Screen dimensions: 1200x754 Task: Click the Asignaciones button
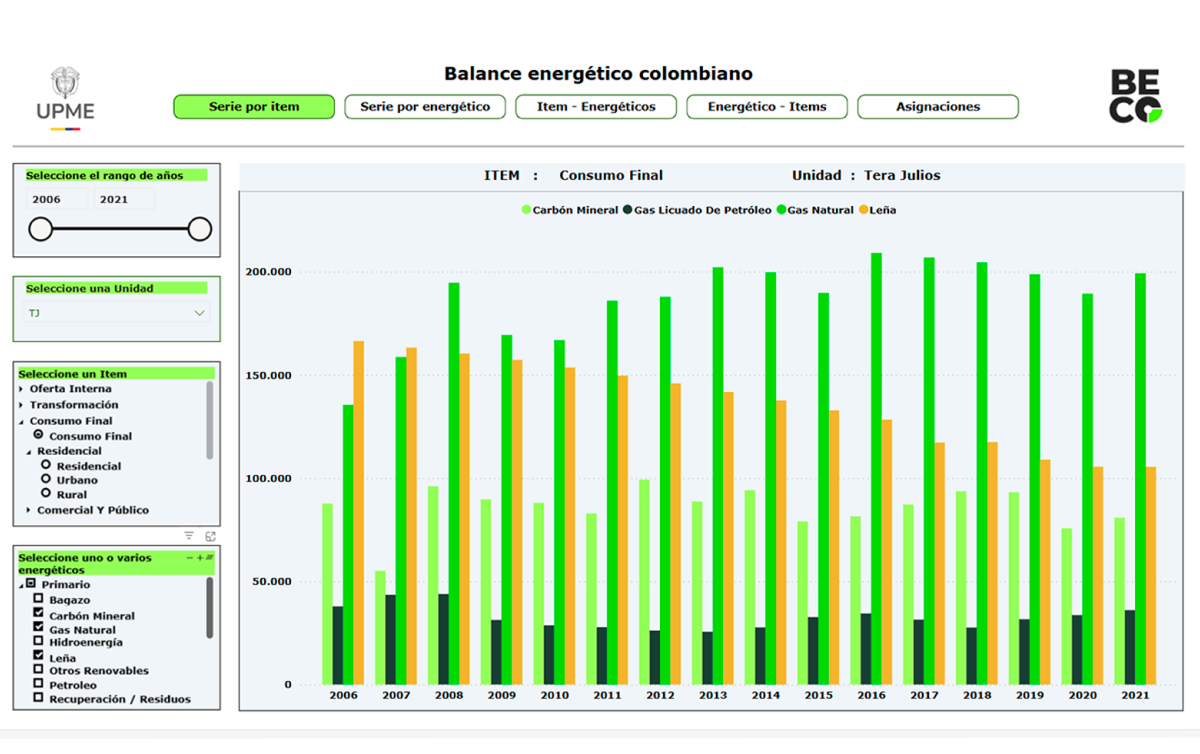pyautogui.click(x=938, y=107)
